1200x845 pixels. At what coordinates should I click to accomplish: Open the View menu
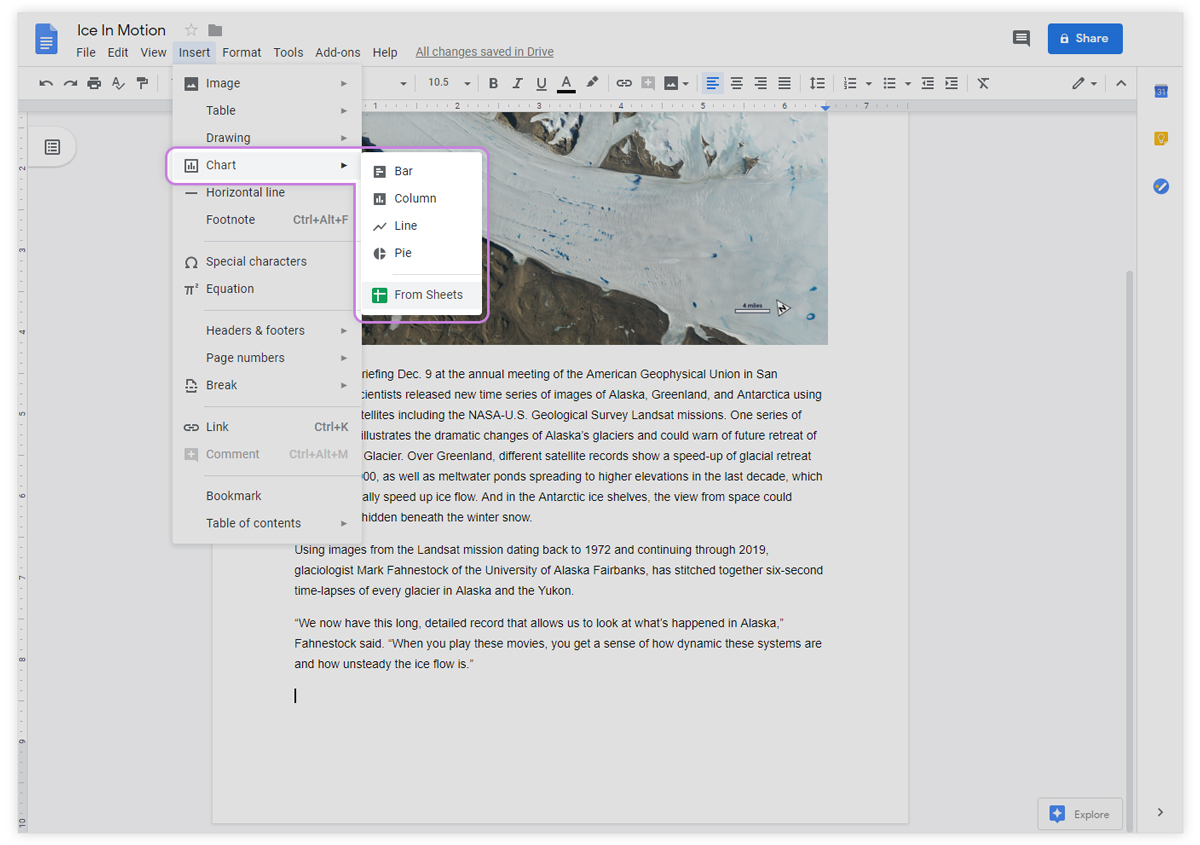(x=153, y=52)
